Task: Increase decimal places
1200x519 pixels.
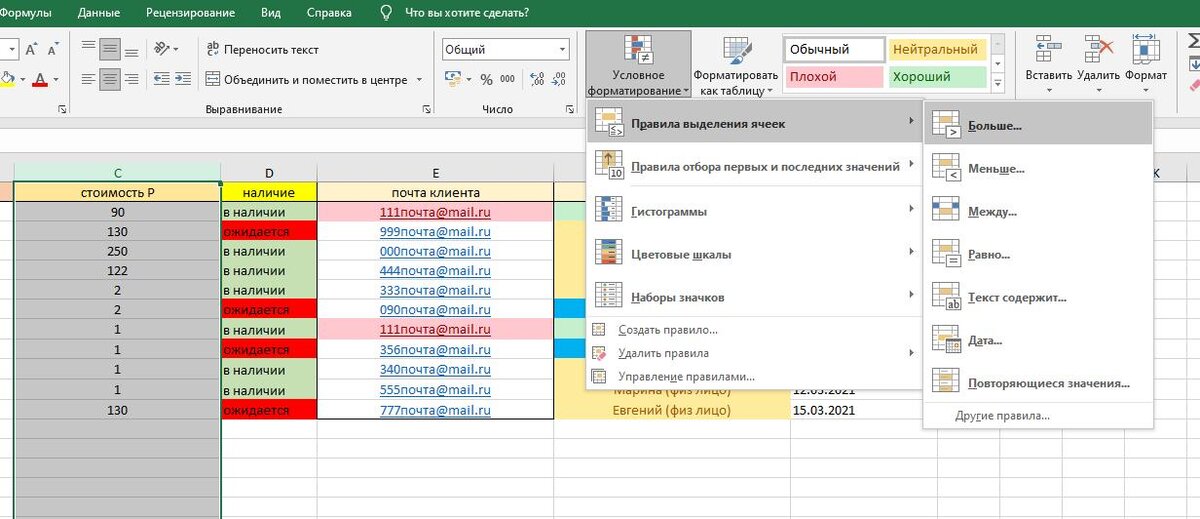Action: tap(537, 79)
